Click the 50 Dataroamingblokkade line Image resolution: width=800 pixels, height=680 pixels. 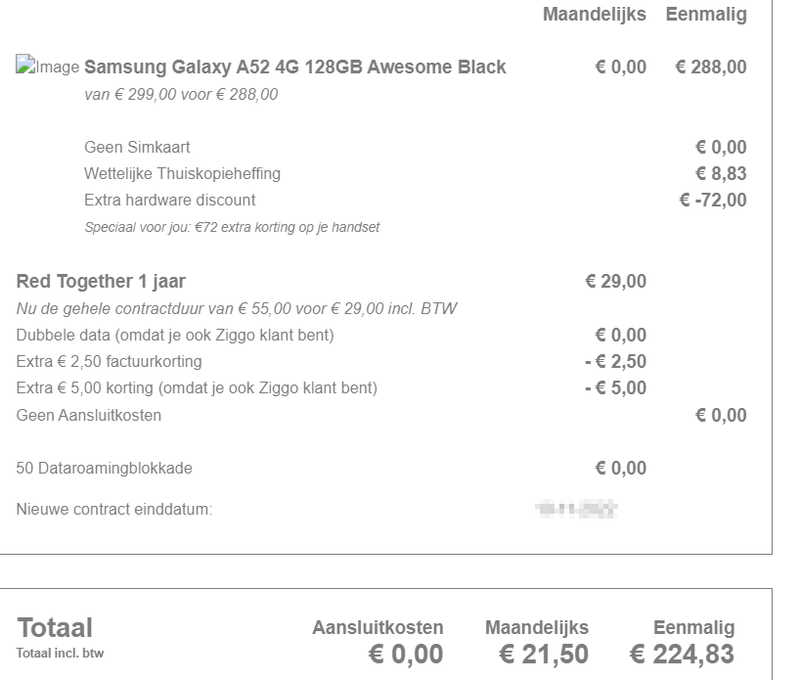[x=105, y=467]
